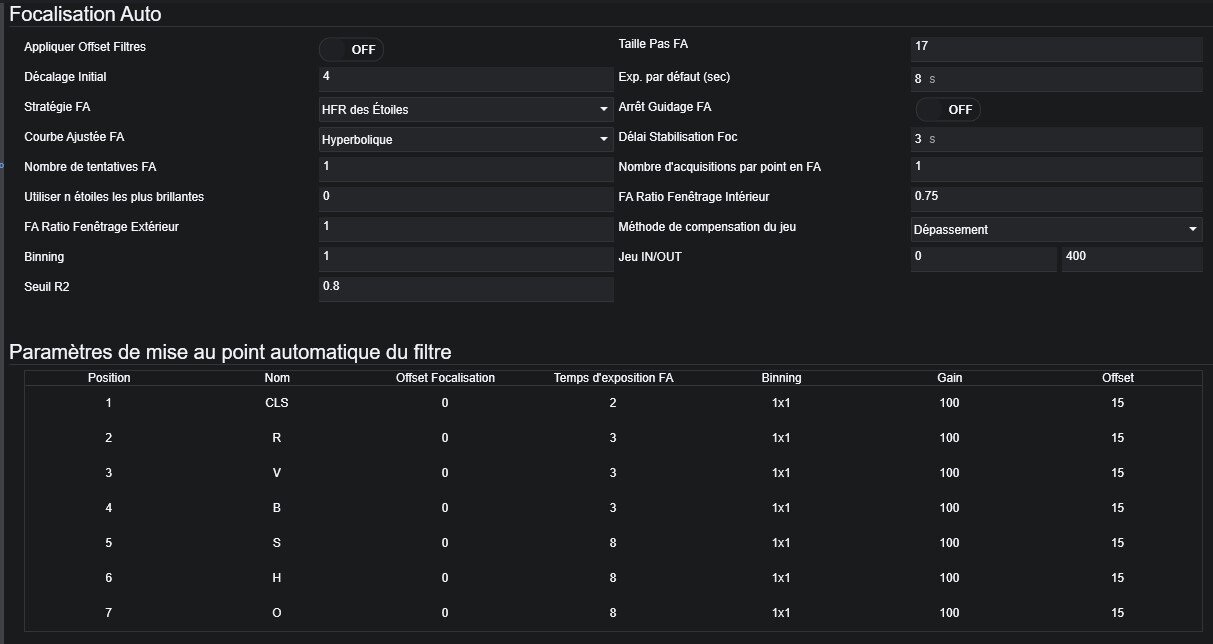Screen dimensions: 1213x644
Task: Click the Gain column header
Action: pos(949,378)
